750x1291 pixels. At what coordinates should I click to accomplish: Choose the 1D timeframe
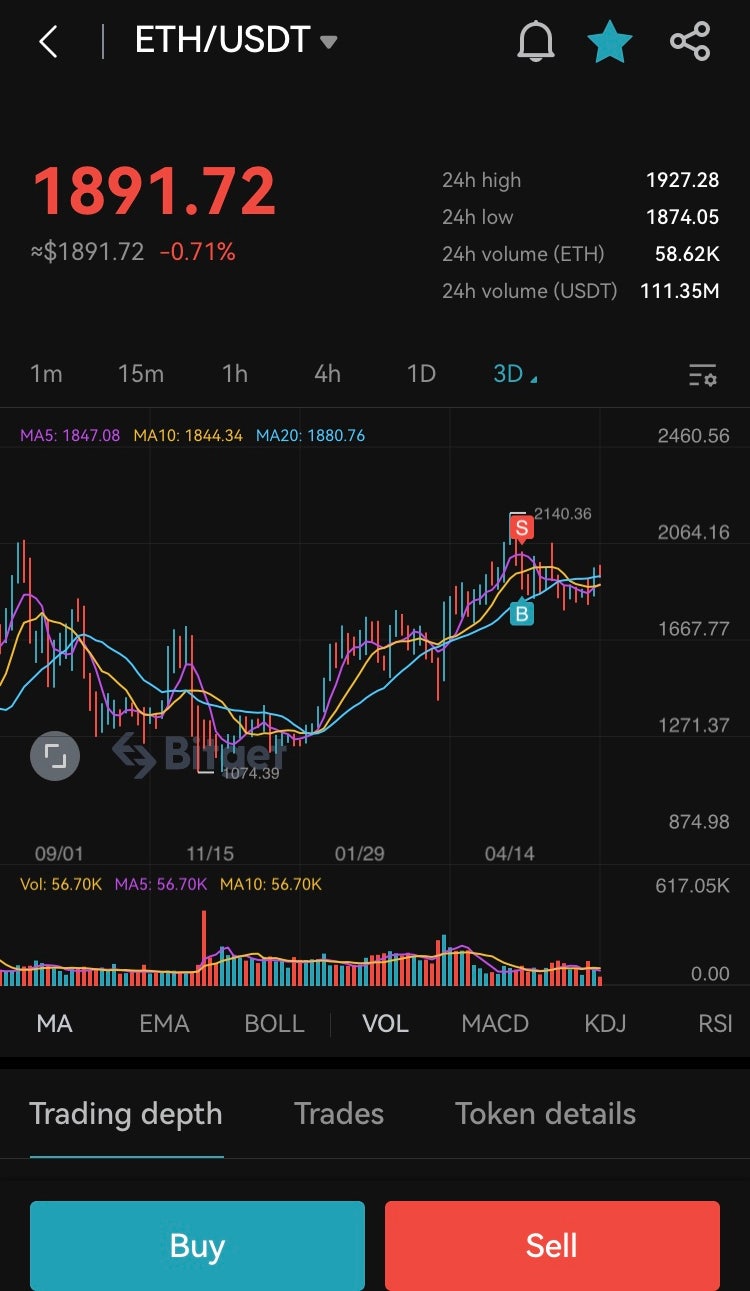pyautogui.click(x=421, y=374)
